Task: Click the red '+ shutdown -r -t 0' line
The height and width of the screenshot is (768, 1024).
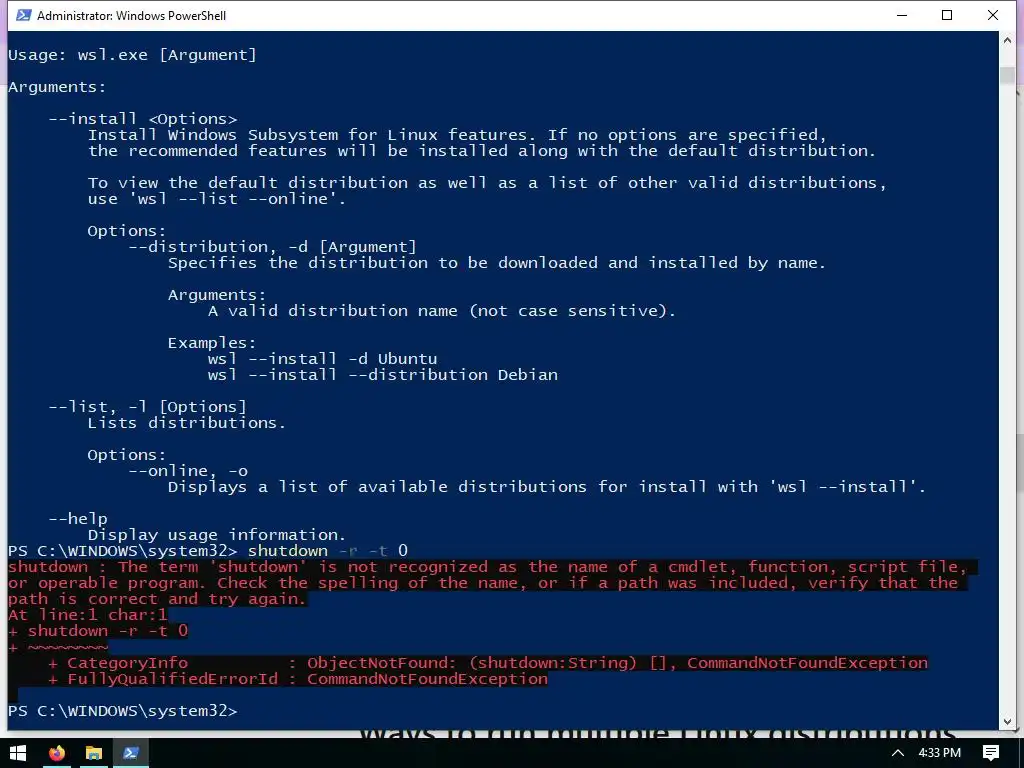Action: coord(98,631)
